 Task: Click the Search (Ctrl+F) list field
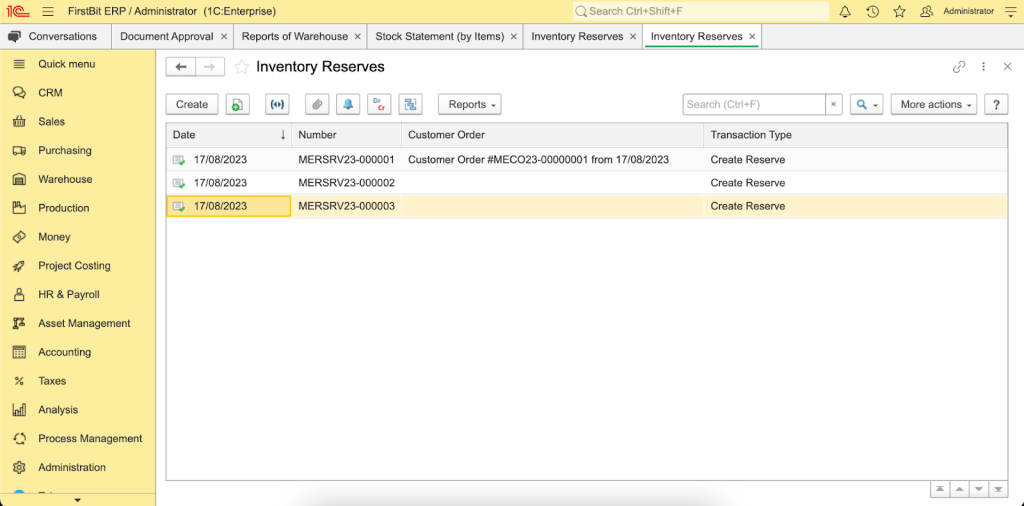click(x=754, y=104)
